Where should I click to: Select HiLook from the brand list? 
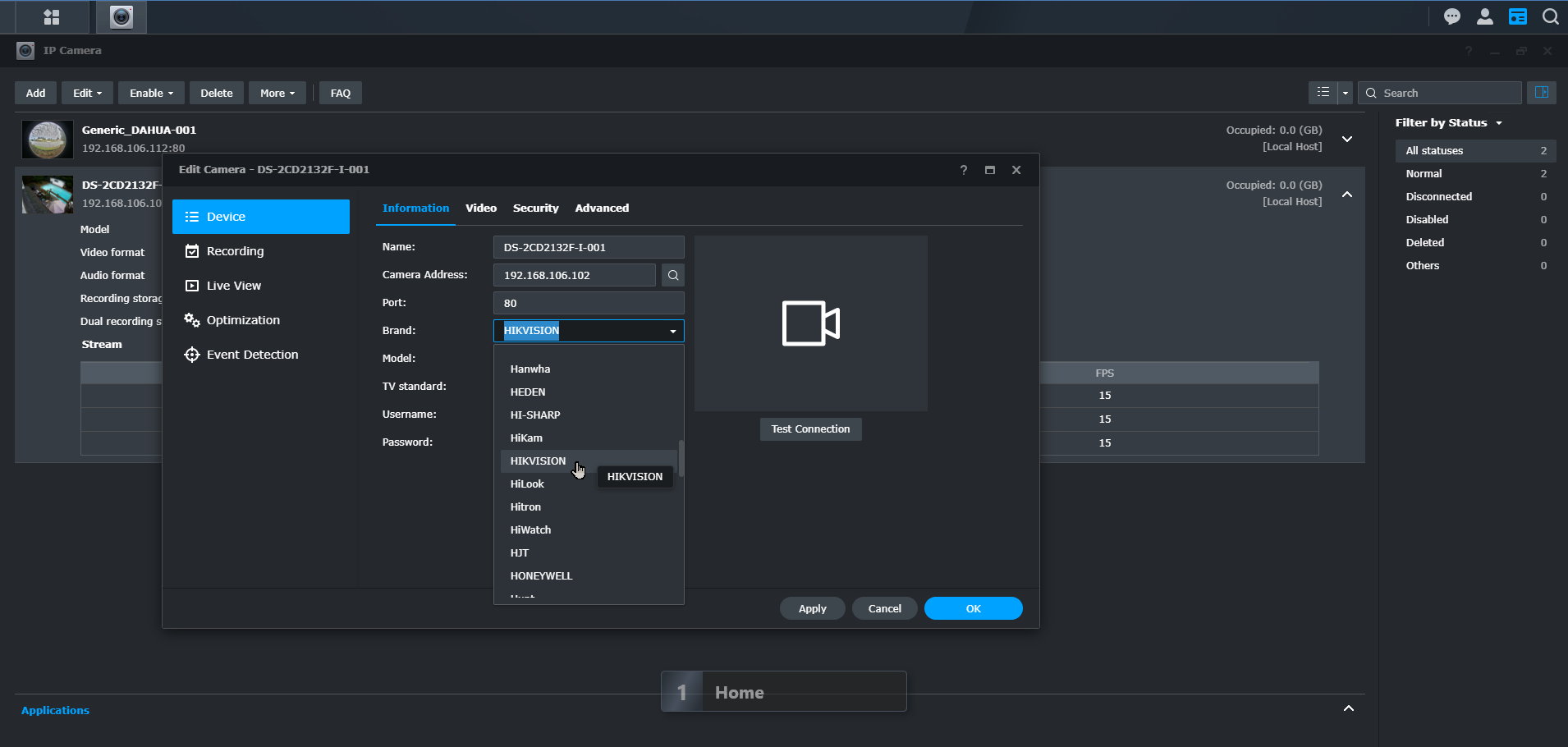[x=527, y=484]
